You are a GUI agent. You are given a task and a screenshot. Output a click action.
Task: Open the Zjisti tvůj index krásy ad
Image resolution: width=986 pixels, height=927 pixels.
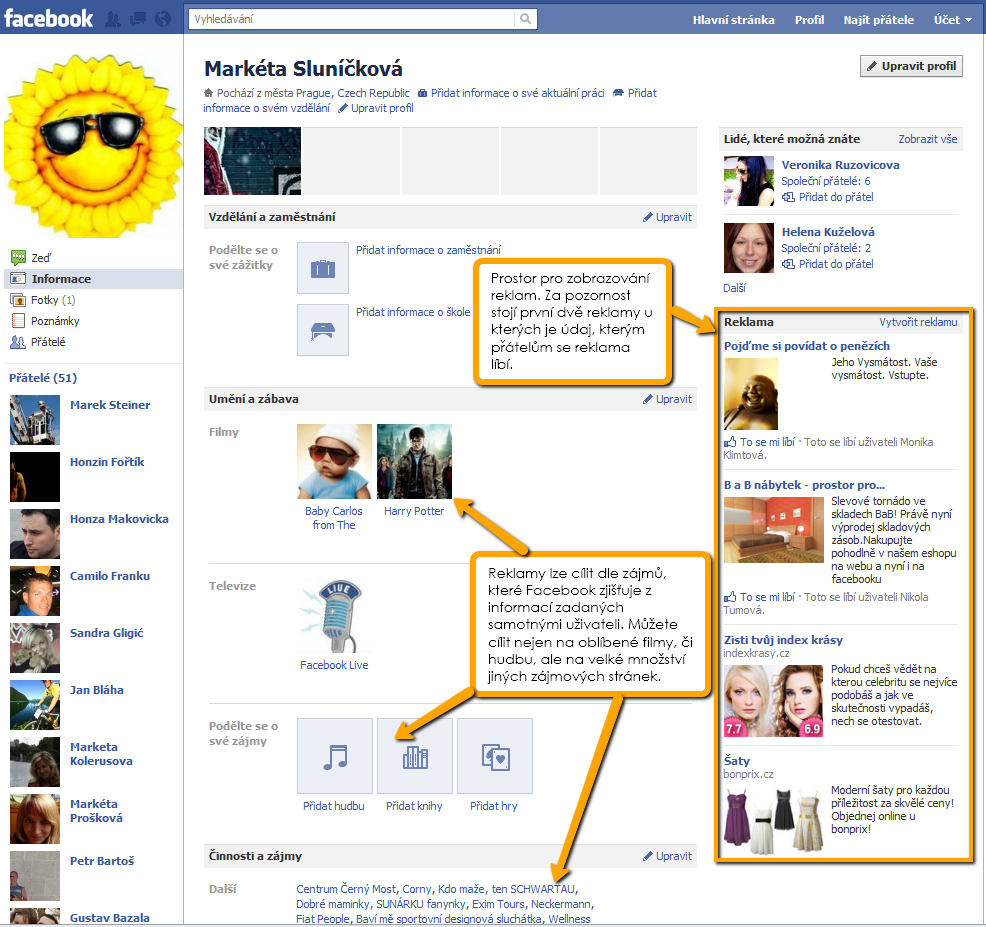point(783,640)
